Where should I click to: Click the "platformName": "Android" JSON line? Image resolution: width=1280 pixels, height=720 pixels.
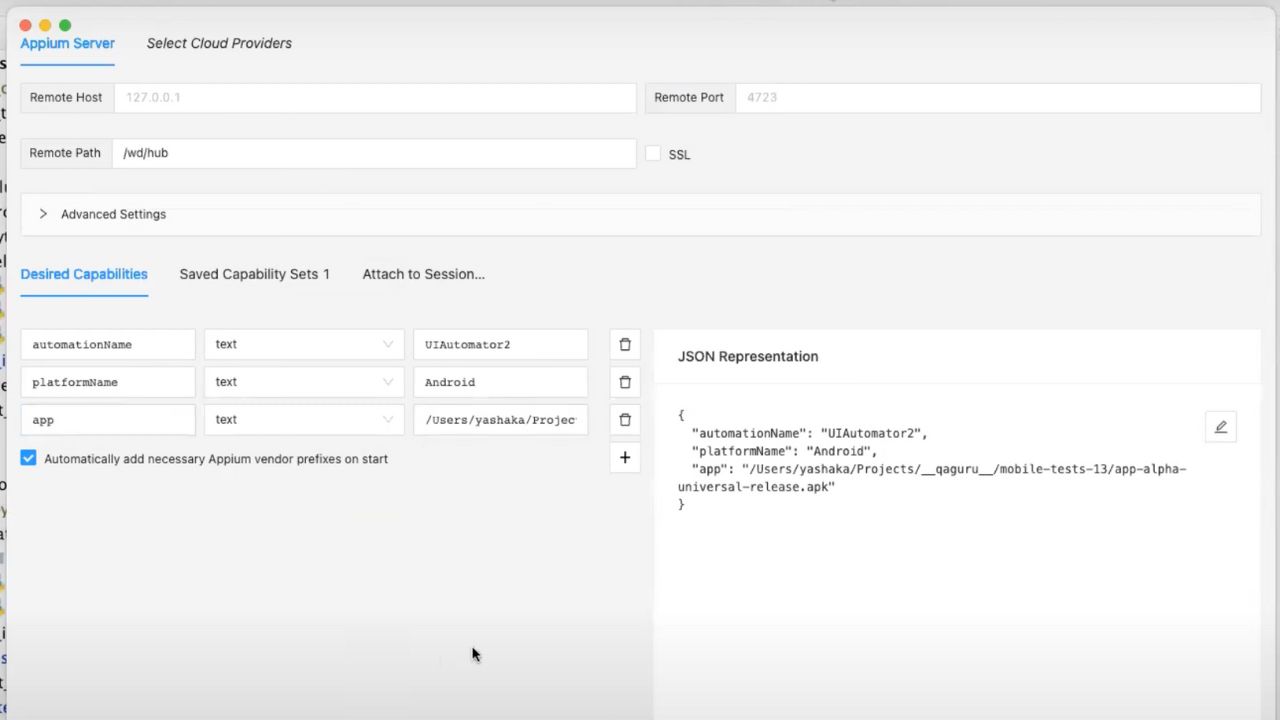784,451
